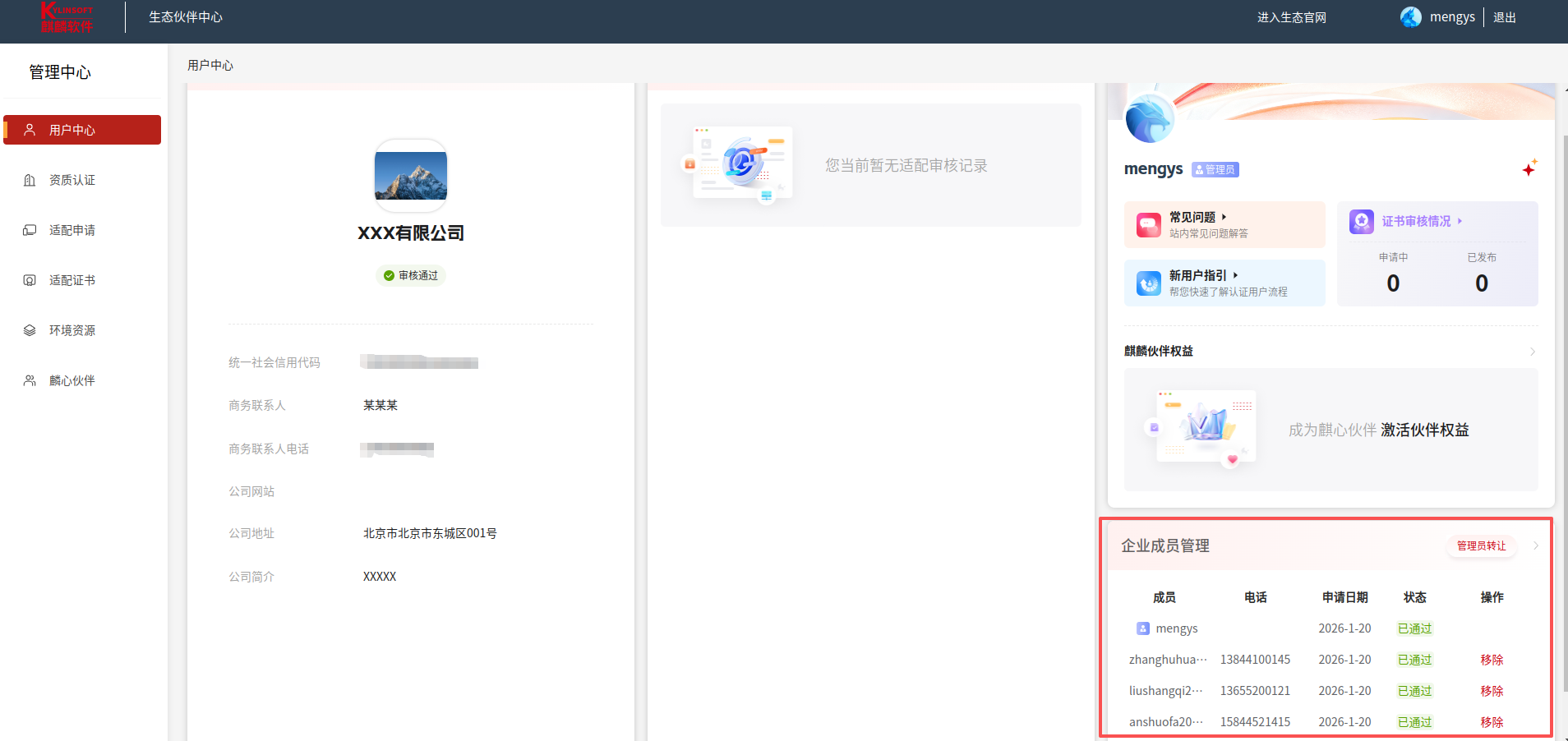Open 资质认证 in the sidebar

point(72,180)
